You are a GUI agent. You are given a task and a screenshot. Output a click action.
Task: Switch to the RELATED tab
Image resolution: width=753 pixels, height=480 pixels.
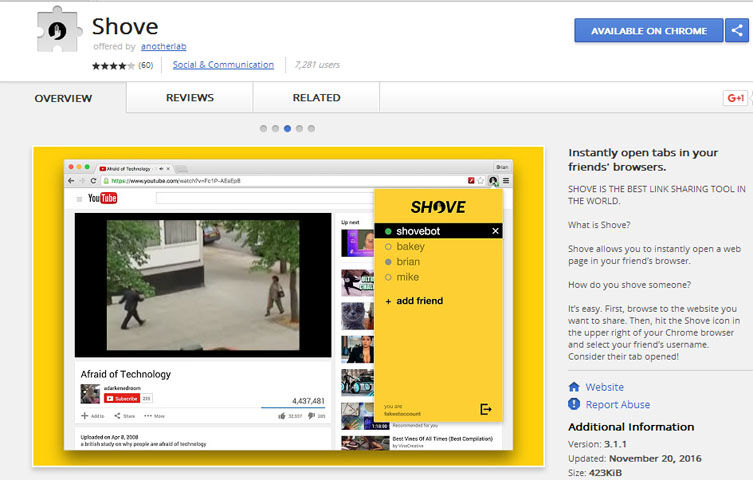(316, 97)
